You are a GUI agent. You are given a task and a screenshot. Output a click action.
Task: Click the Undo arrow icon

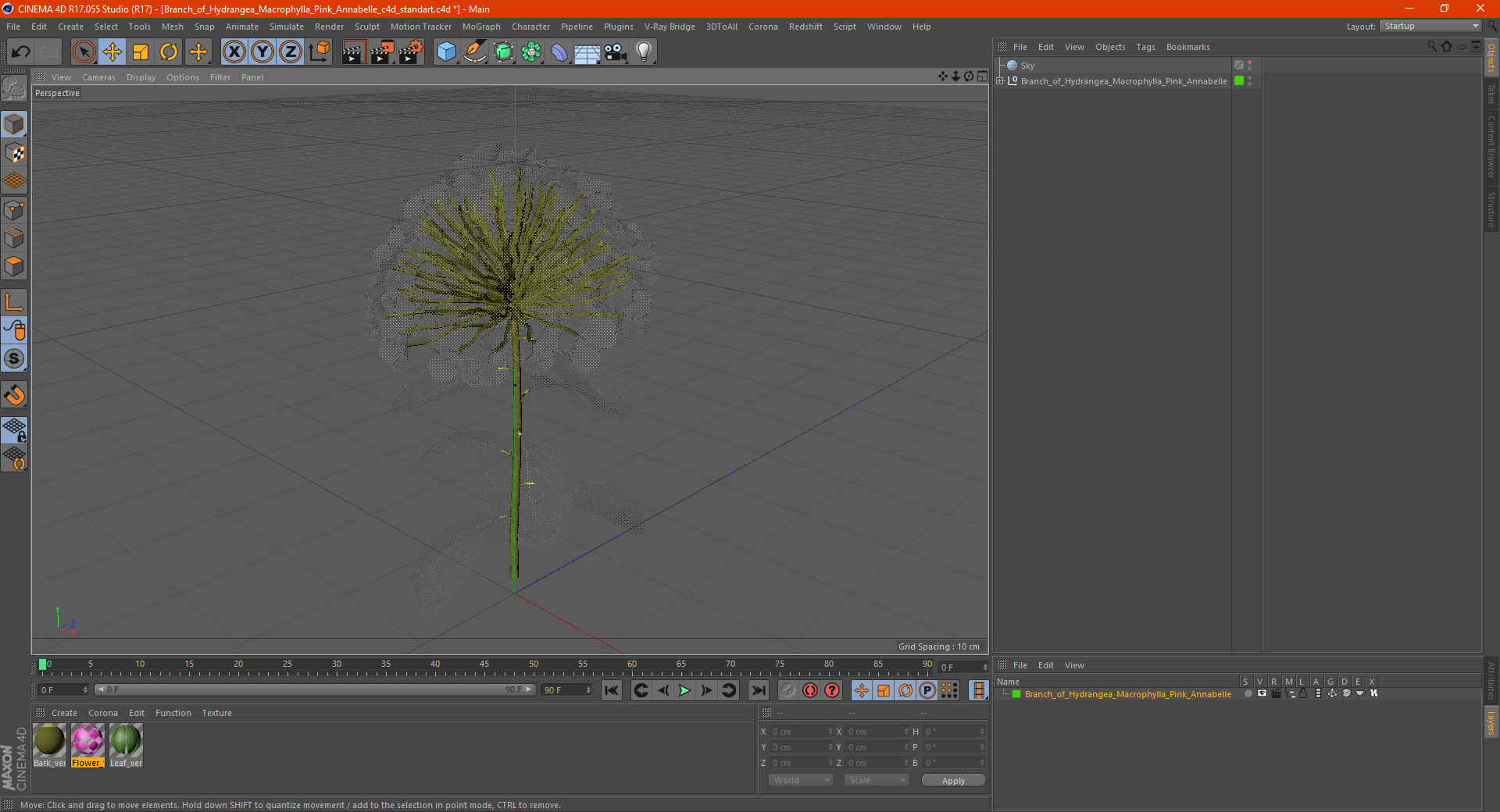point(20,52)
